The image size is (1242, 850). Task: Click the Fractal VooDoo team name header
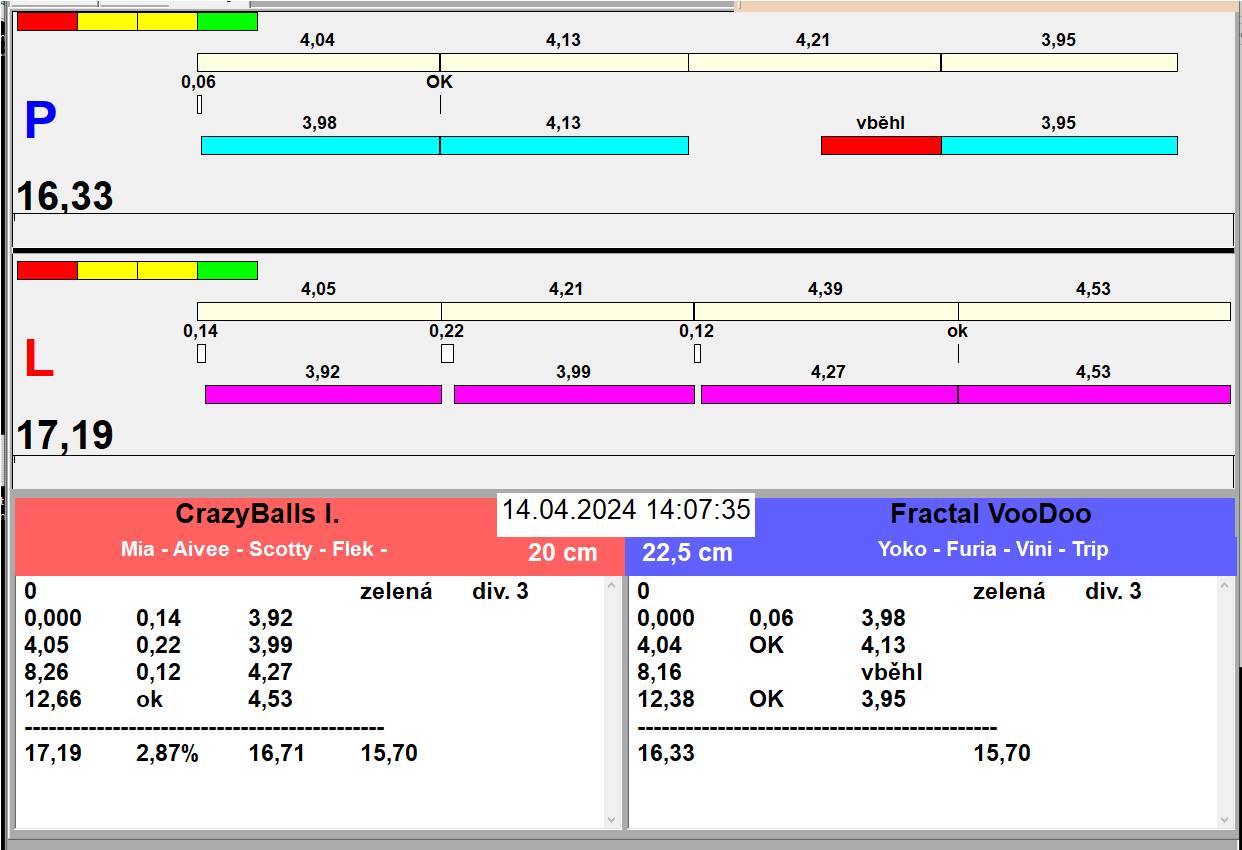click(x=990, y=514)
